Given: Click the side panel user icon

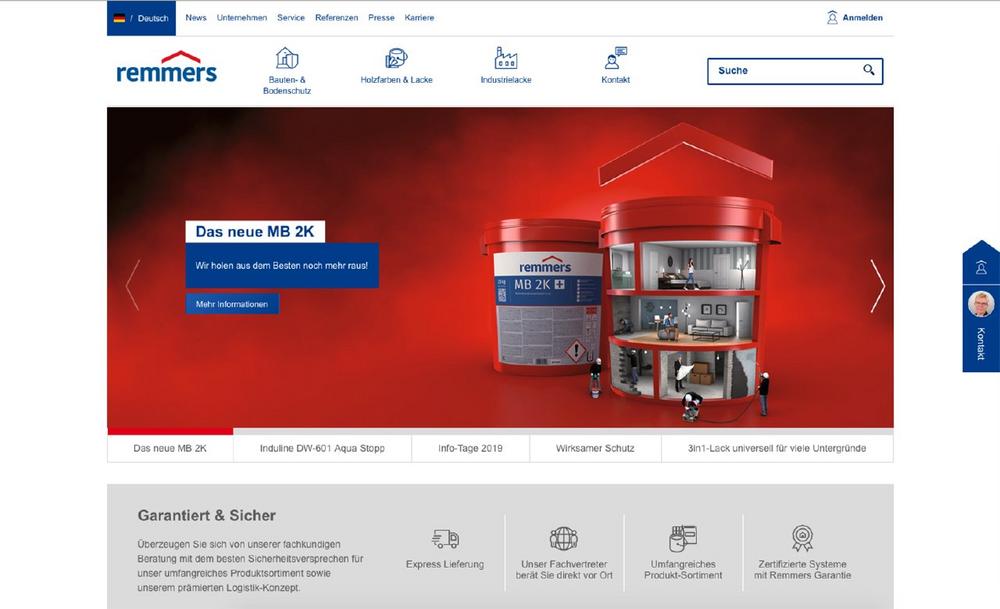Looking at the screenshot, I should click(x=981, y=267).
